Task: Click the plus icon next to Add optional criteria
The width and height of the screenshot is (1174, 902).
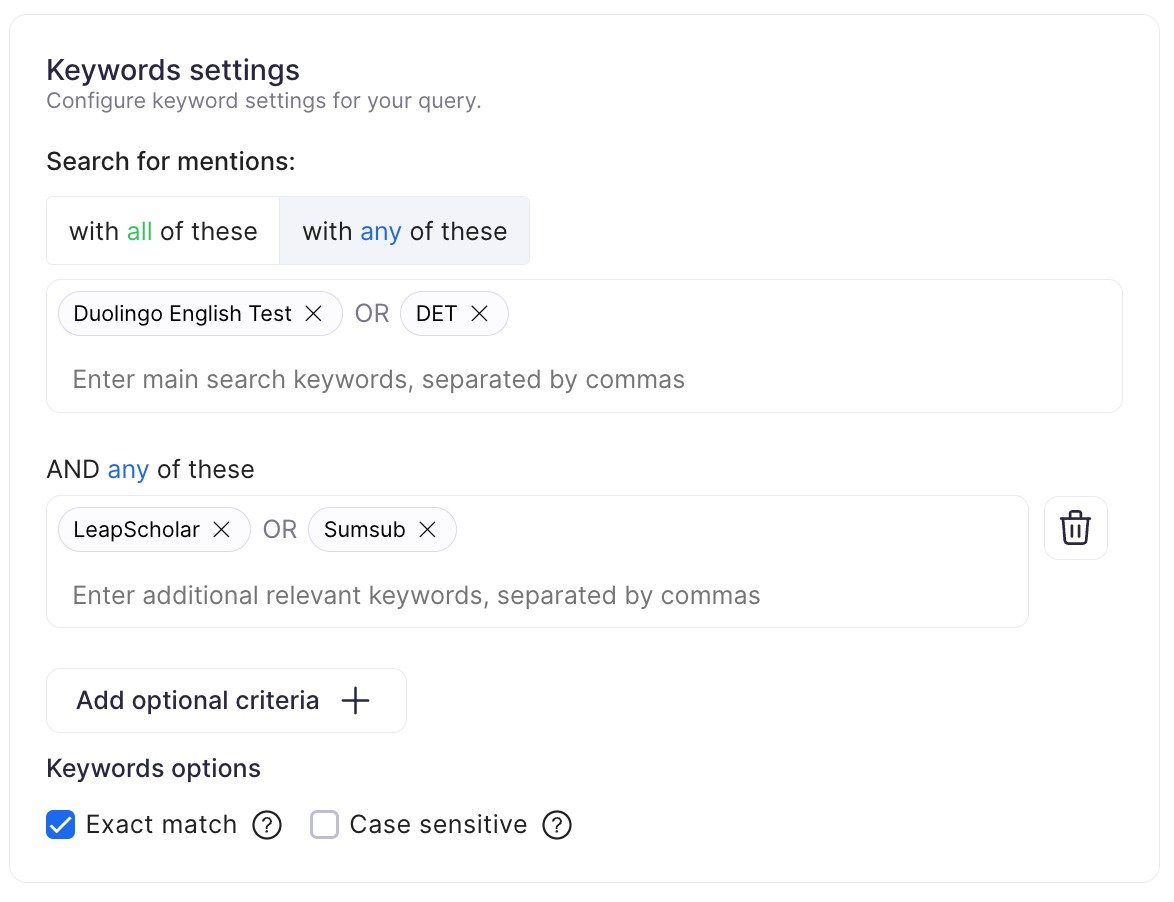Action: (355, 700)
